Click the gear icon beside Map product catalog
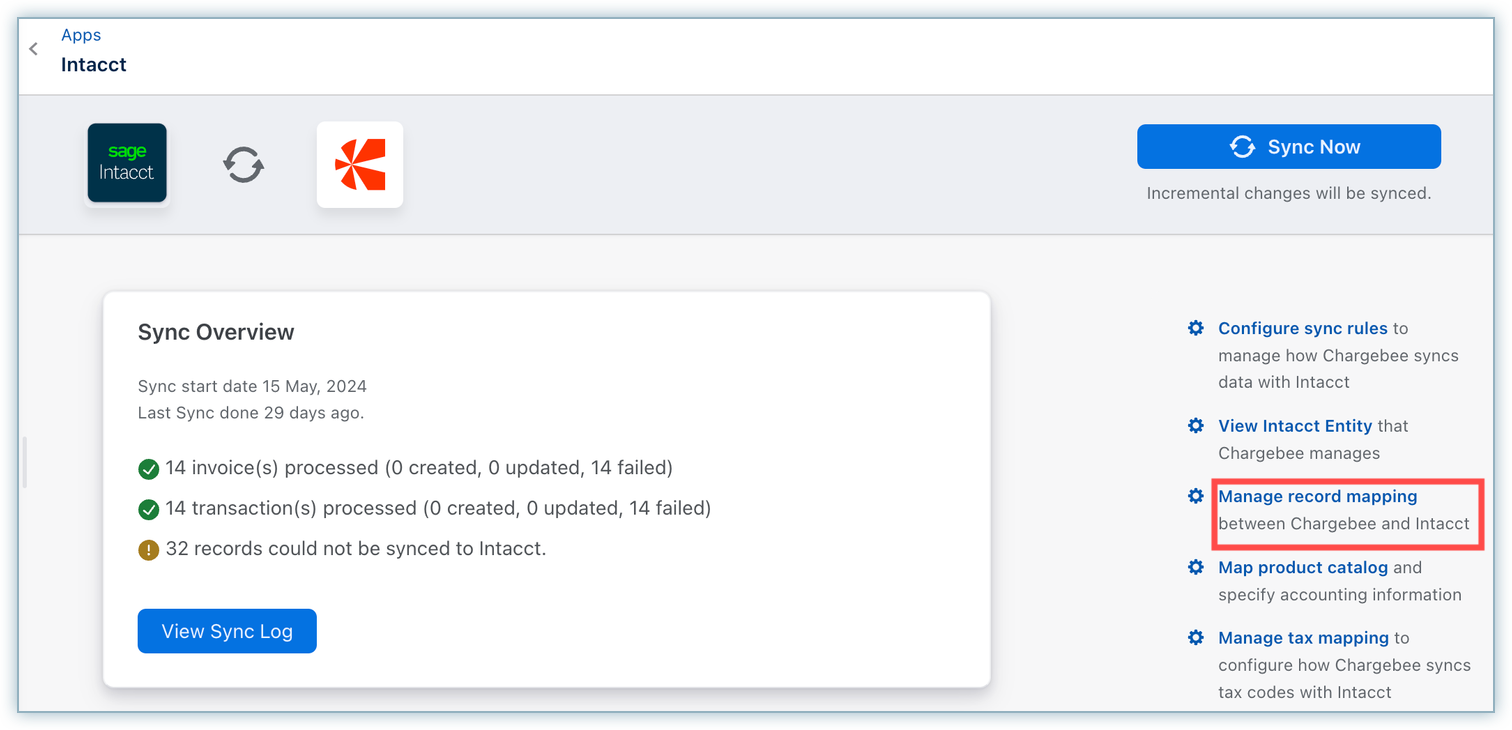 [x=1195, y=567]
